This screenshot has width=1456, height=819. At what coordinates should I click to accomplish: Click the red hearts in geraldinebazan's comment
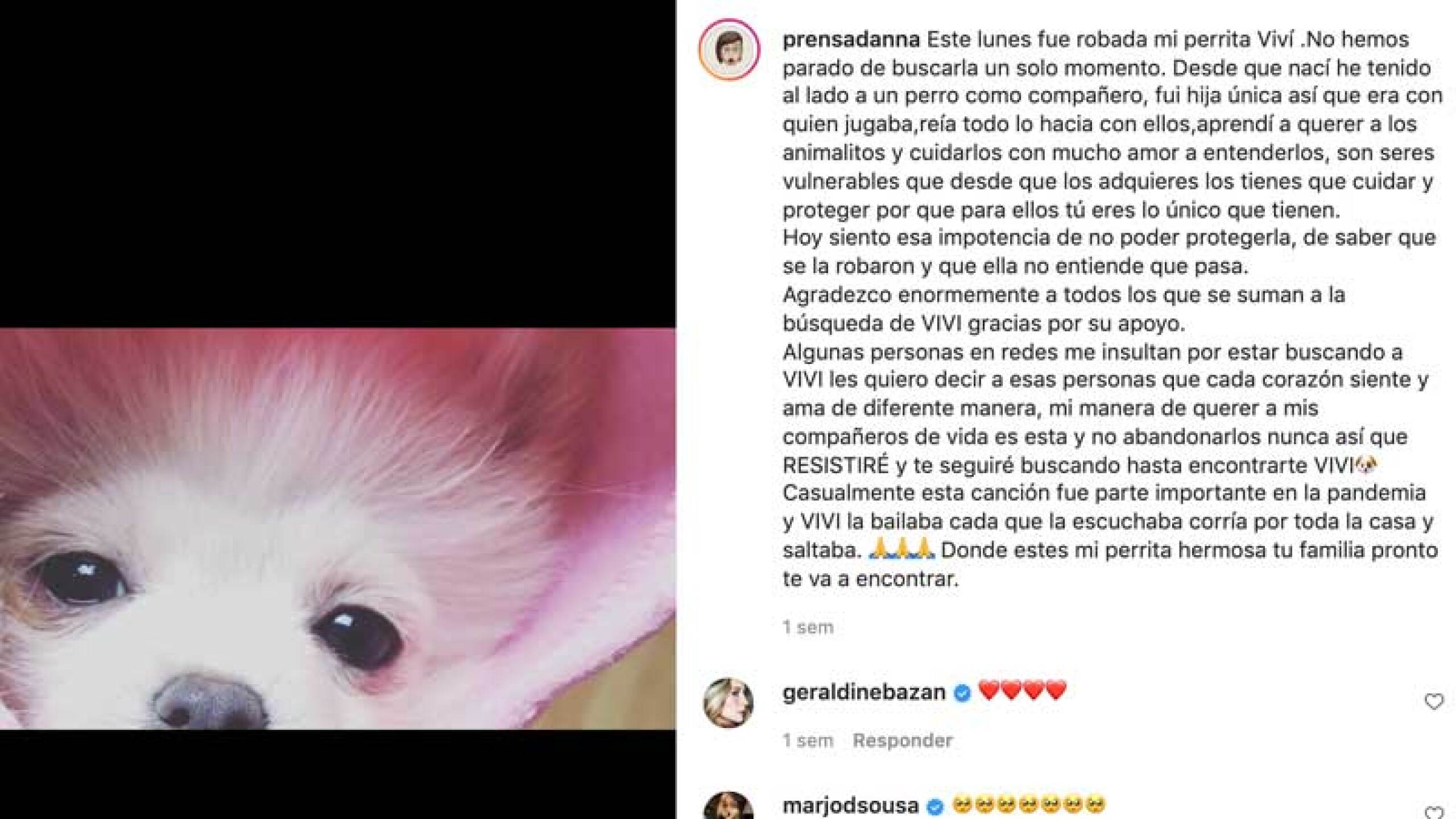click(1022, 691)
